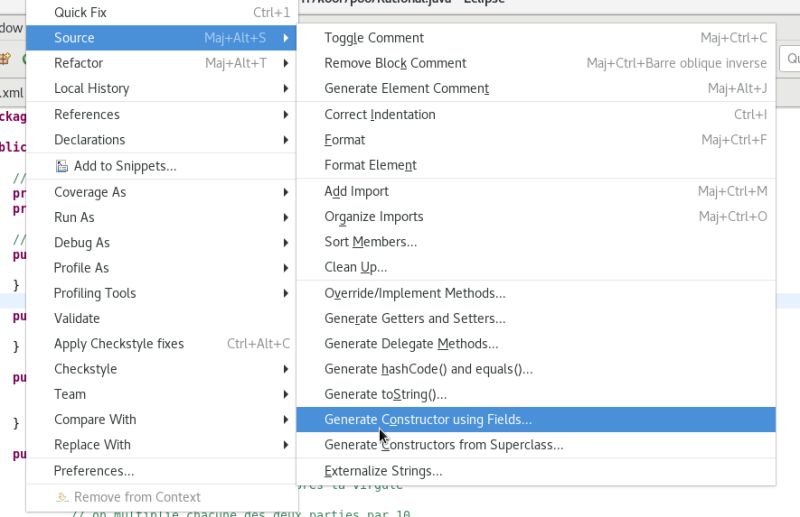The height and width of the screenshot is (517, 800).
Task: Open the Refactor menu entry
Action: (161, 63)
